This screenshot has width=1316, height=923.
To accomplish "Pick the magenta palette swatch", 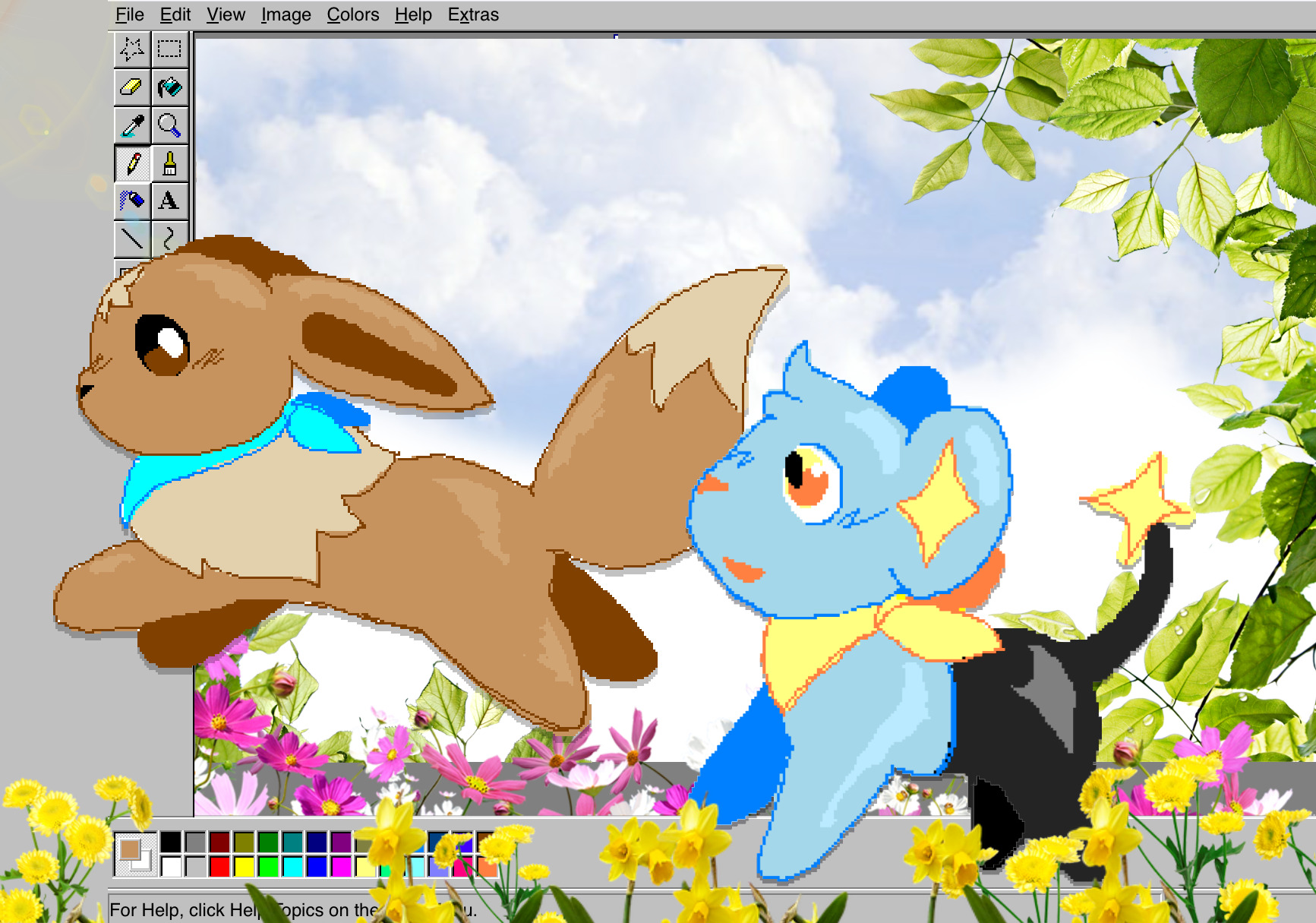I will coord(341,867).
